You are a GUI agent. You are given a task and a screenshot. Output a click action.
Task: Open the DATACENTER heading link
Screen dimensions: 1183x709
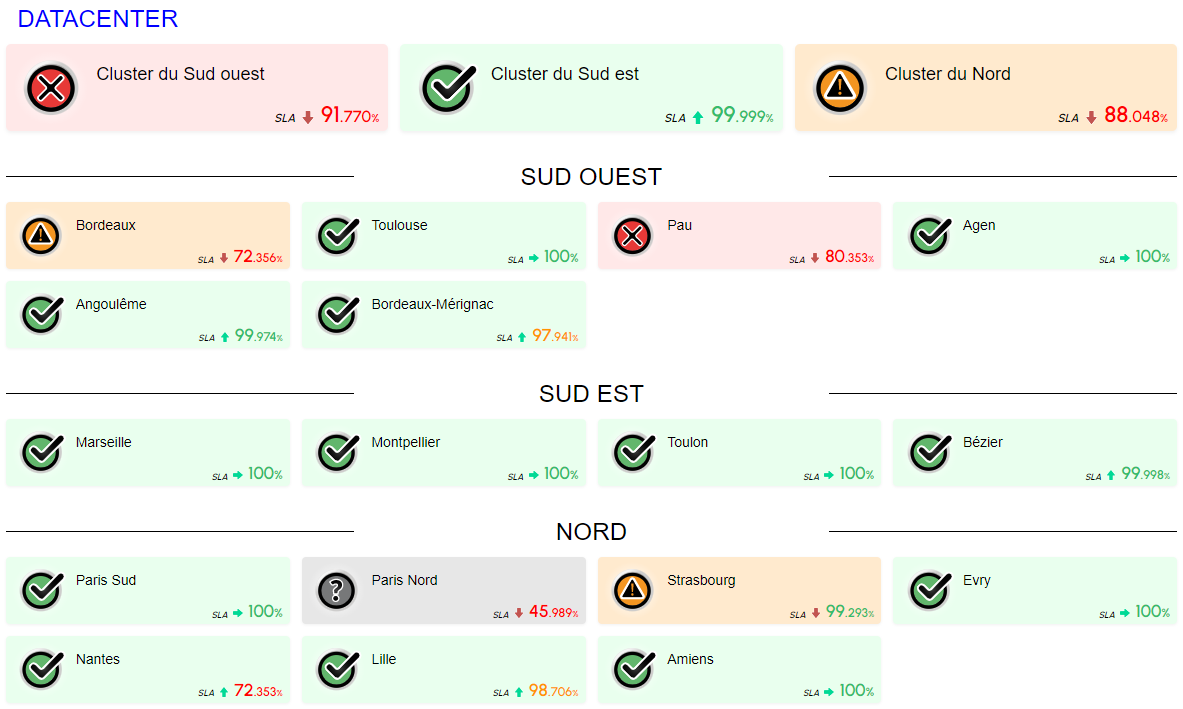[98, 19]
